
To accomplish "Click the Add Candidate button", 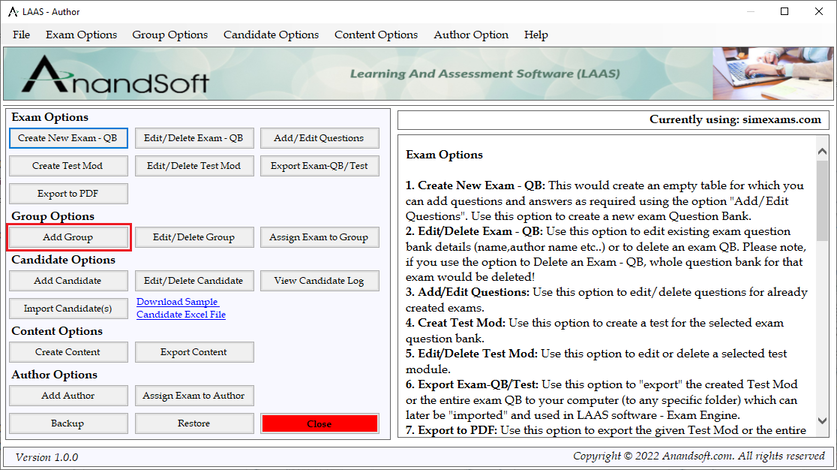I will [68, 281].
